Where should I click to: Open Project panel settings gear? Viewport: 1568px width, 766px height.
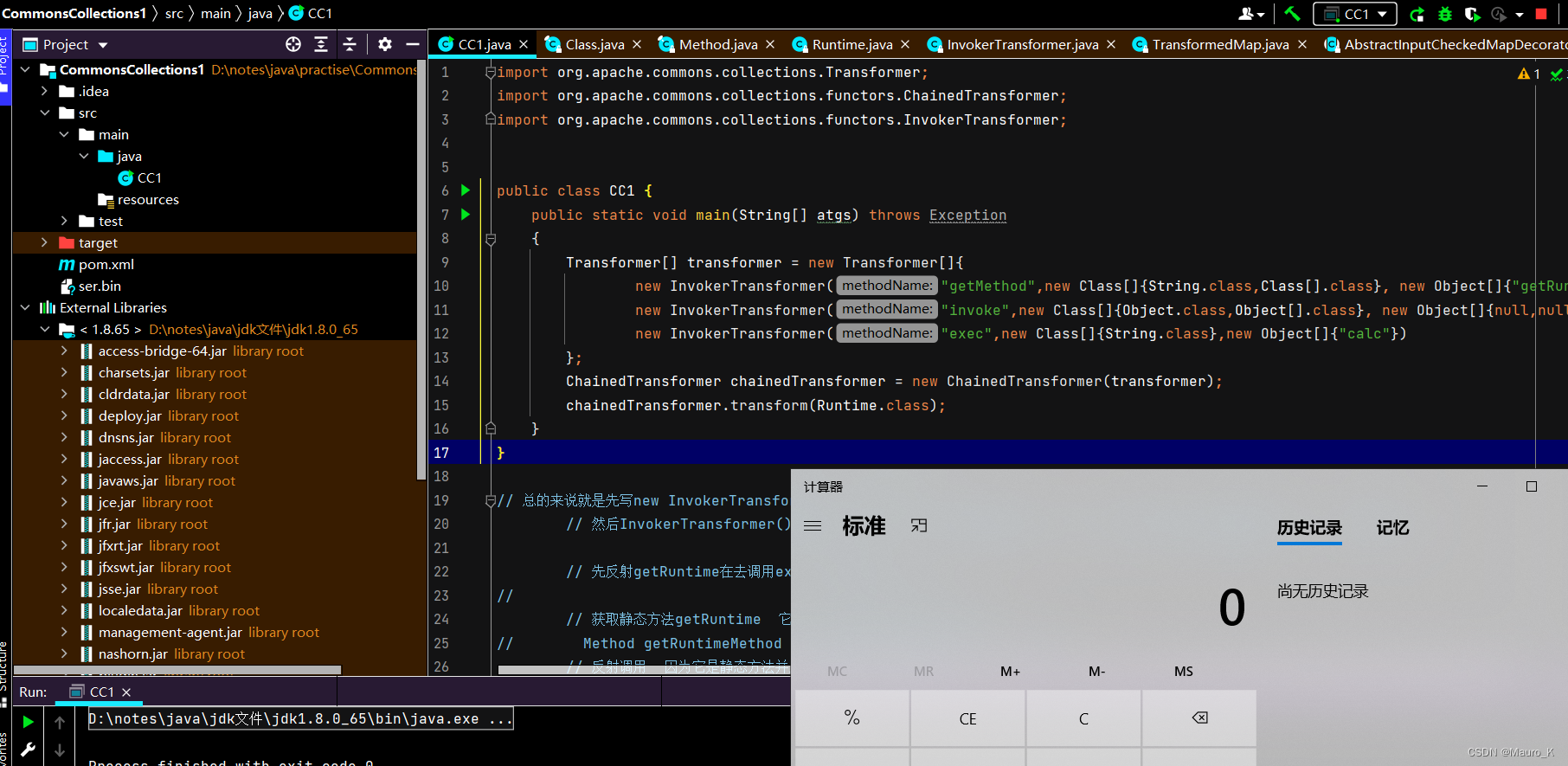click(x=385, y=44)
